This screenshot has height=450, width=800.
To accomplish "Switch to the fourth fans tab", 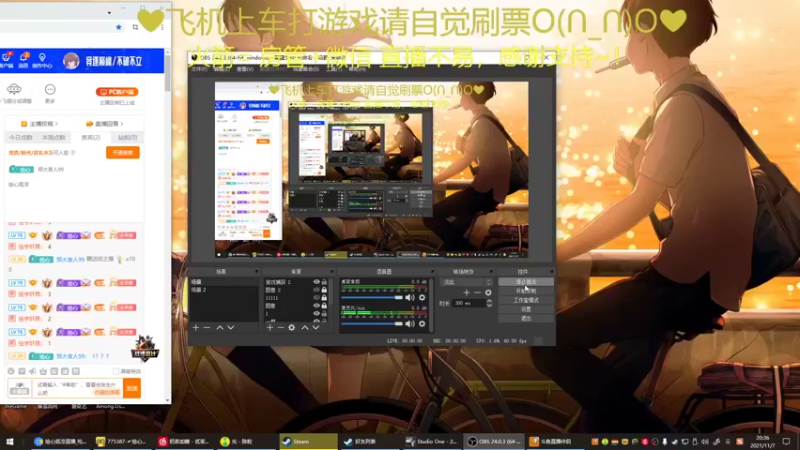I will [x=127, y=137].
